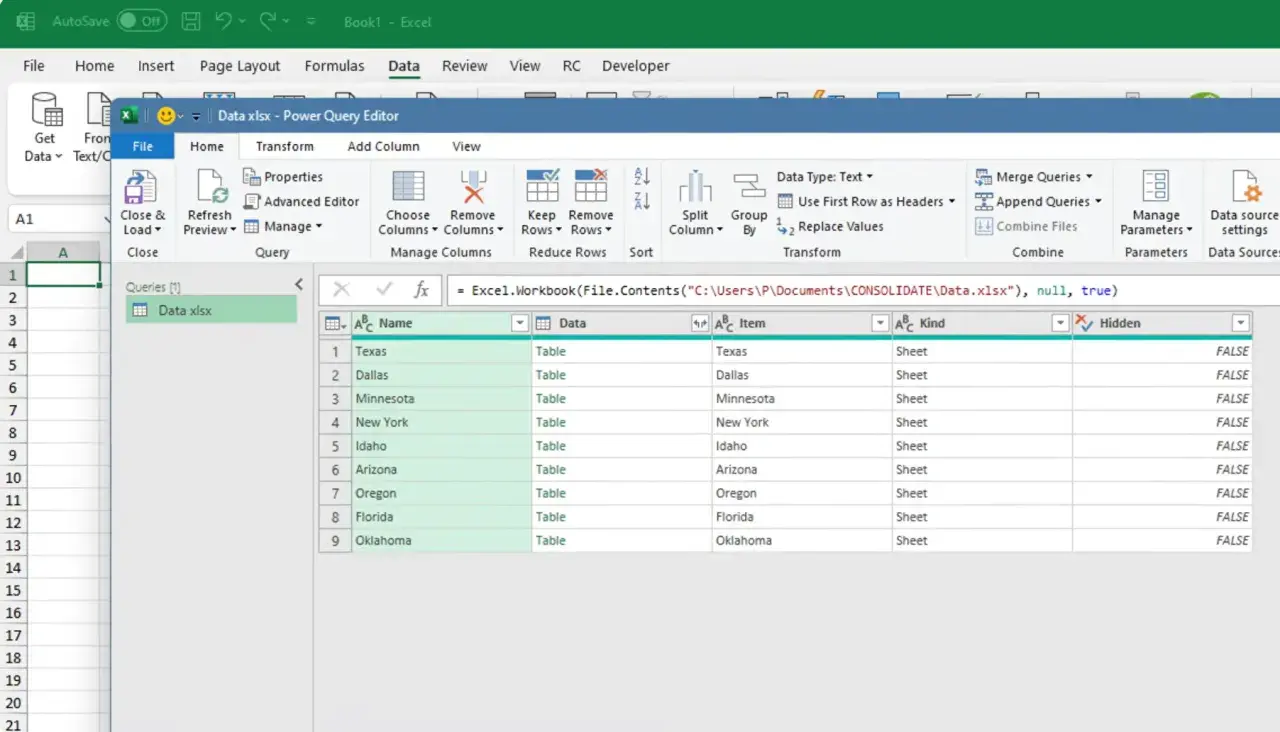Viewport: 1280px width, 732px height.
Task: Open the Hidden column filter dropdown
Action: (x=1240, y=324)
